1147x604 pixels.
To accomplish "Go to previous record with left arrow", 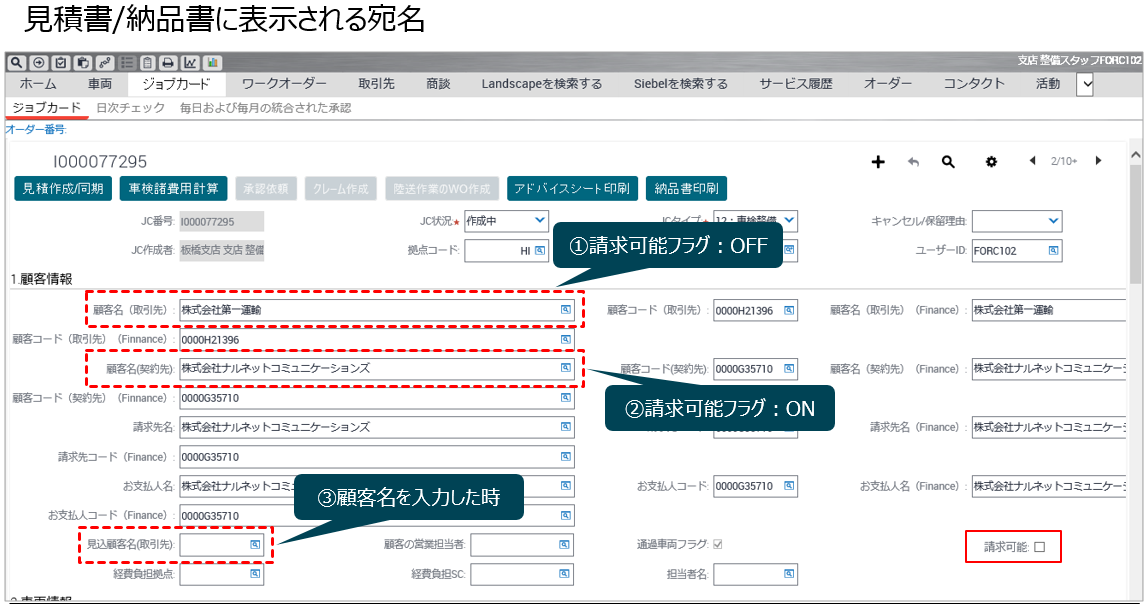I will [x=1032, y=161].
